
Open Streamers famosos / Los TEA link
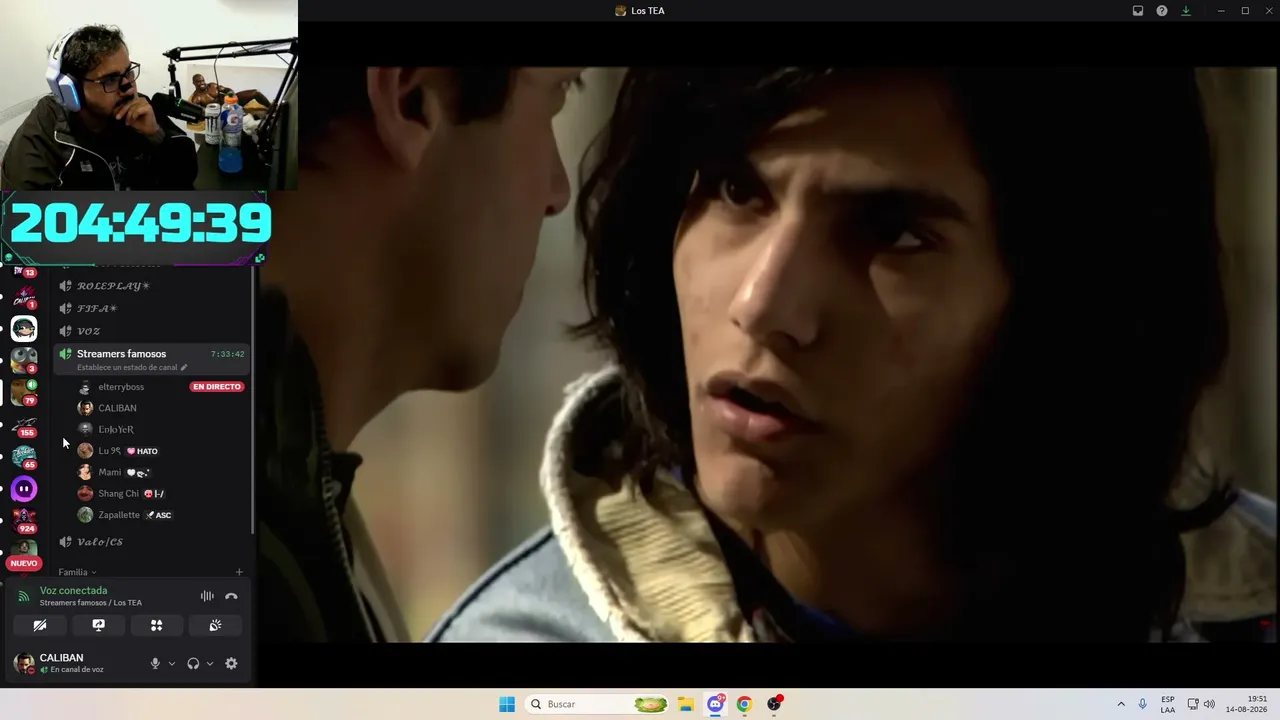(x=91, y=603)
